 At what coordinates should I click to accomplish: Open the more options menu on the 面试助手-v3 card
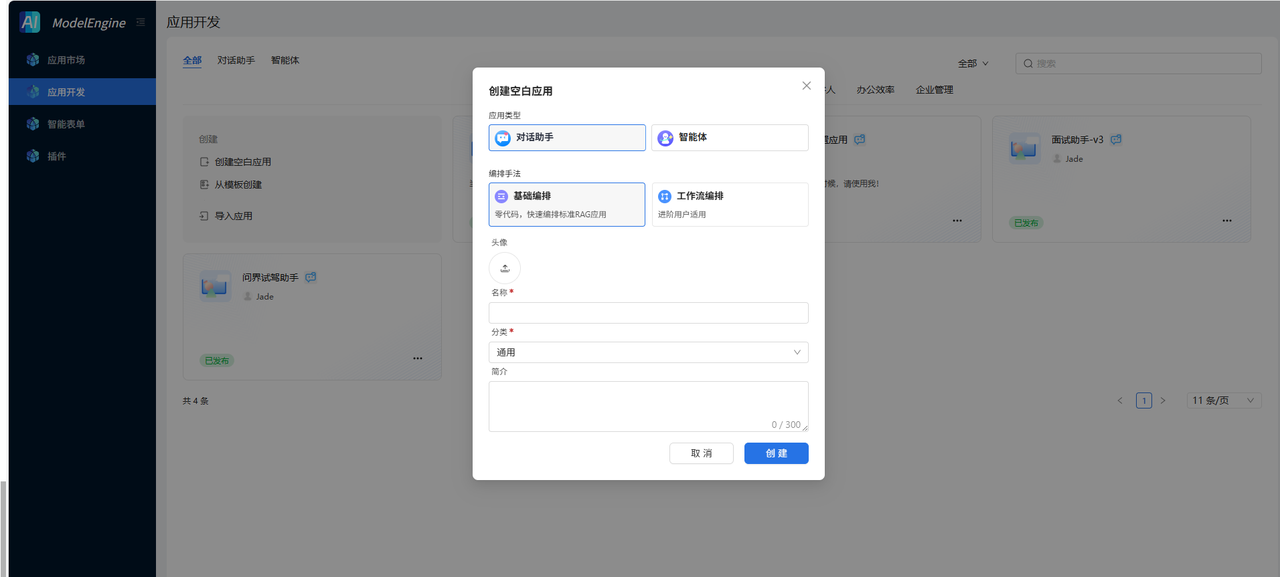[x=1226, y=220]
